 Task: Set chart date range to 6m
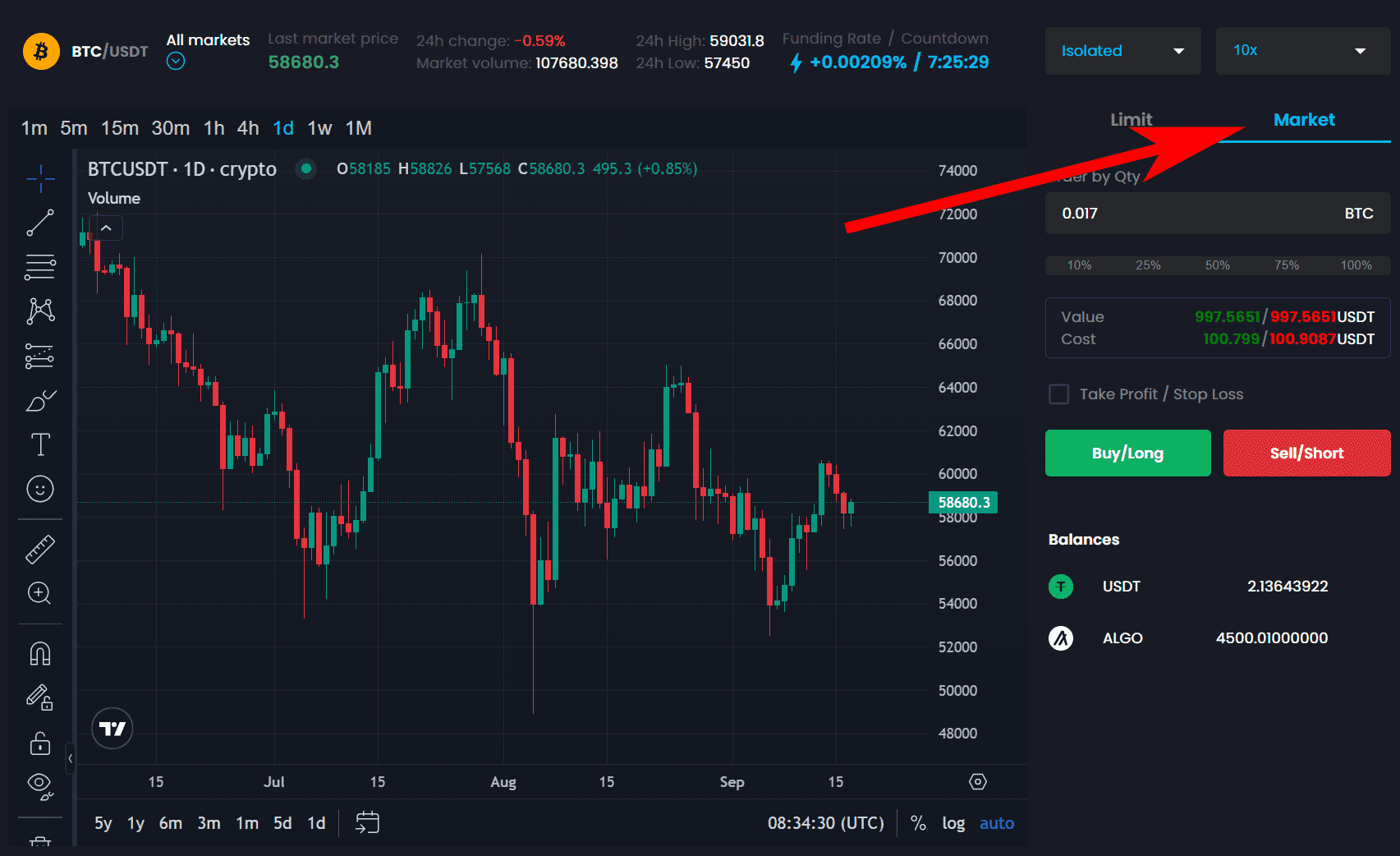click(170, 823)
